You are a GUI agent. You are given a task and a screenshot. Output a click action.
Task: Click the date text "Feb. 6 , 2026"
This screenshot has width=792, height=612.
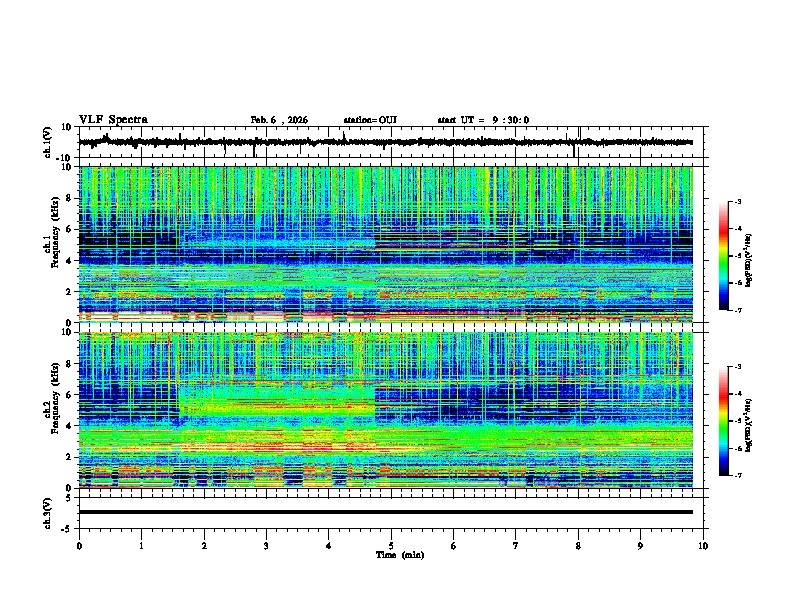point(279,120)
